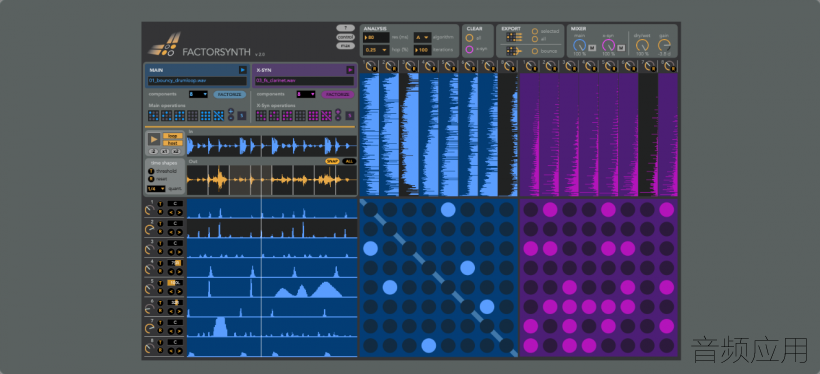Toggle the ALL button above Out waveform

[x=349, y=161]
